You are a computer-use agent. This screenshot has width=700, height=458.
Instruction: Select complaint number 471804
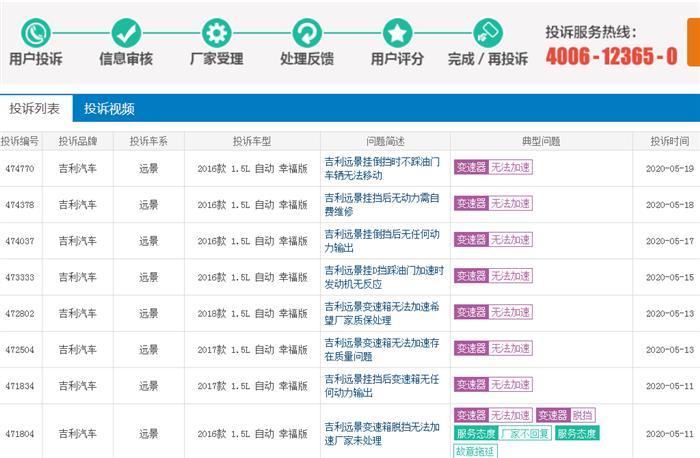click(20, 433)
